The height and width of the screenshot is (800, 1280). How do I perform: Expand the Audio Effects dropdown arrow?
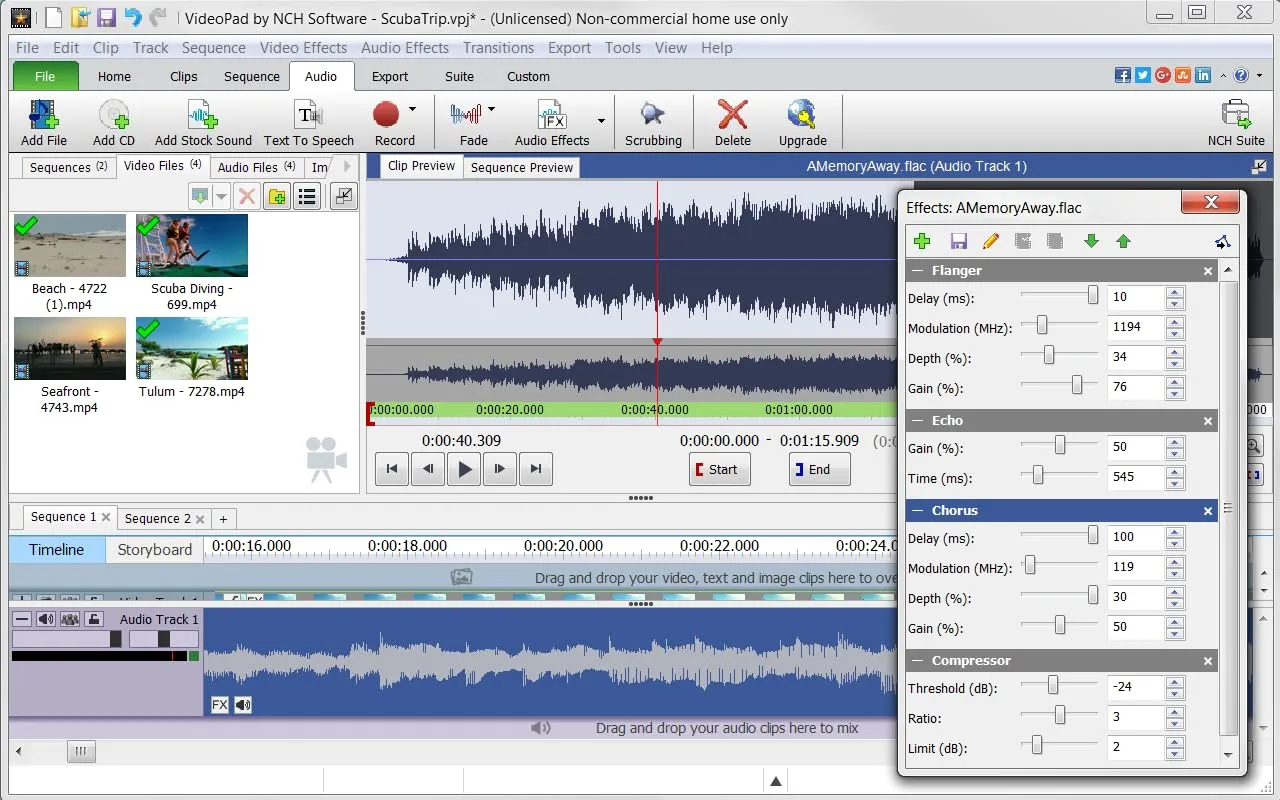coord(601,120)
